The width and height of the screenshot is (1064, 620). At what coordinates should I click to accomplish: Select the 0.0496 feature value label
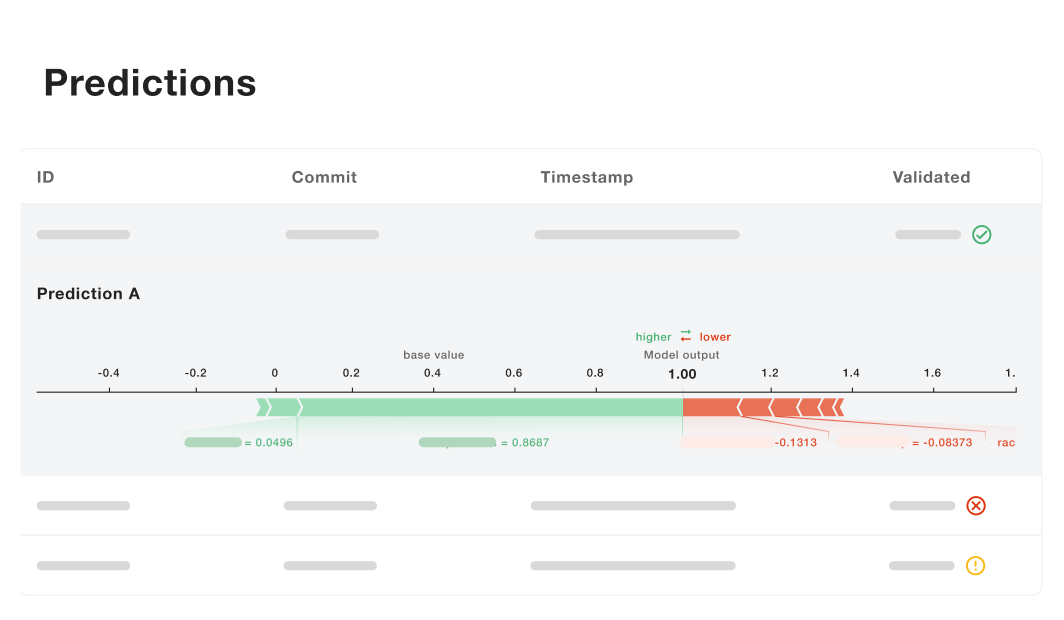269,442
